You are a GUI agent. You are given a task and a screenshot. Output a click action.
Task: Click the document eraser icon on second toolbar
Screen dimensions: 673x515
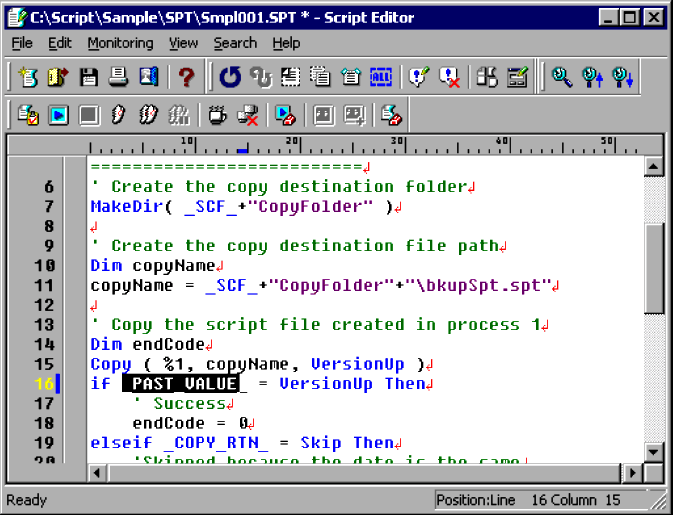tap(391, 115)
